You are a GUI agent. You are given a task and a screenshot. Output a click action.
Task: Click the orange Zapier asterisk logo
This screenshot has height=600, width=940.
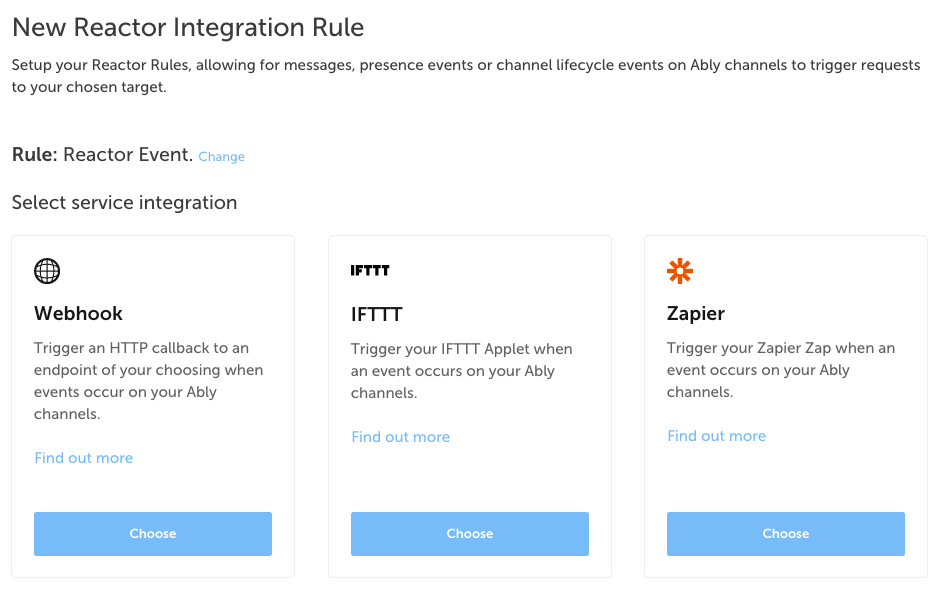pos(680,271)
